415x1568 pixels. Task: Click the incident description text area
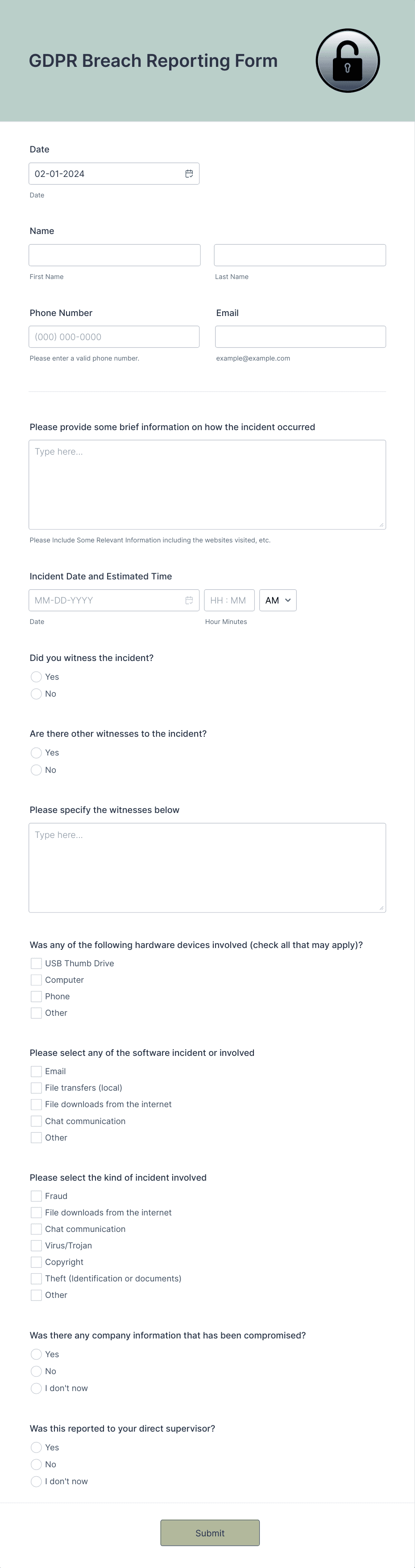(207, 484)
